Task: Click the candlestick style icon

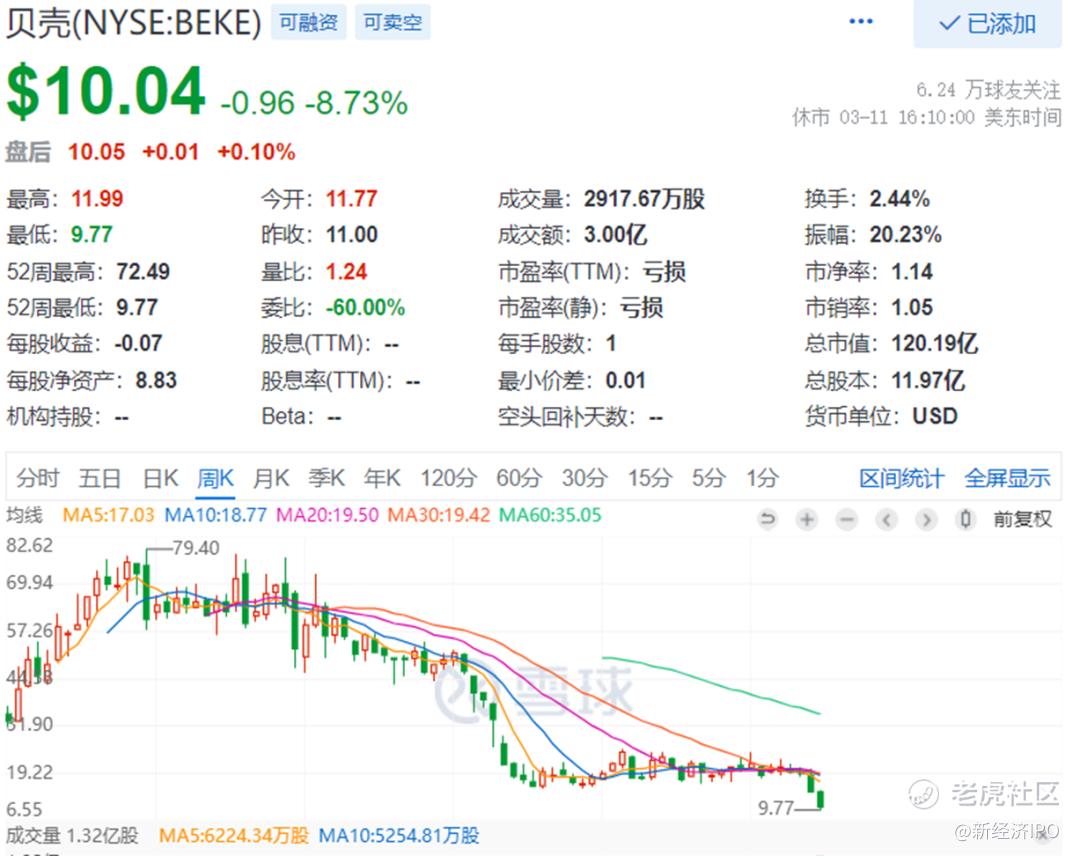Action: pos(966,519)
